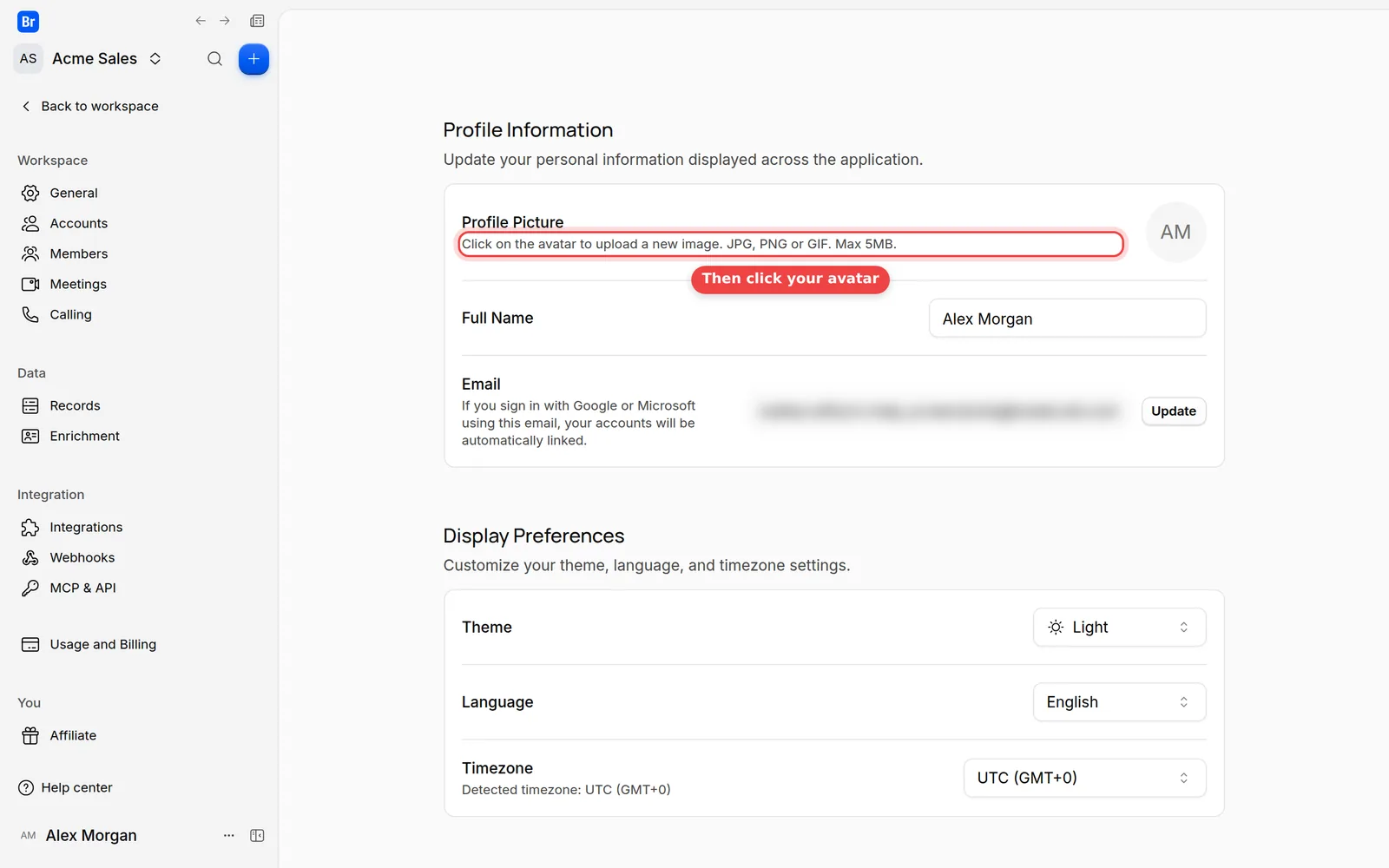This screenshot has width=1389, height=868.
Task: Go back to workspace
Action: click(89, 106)
